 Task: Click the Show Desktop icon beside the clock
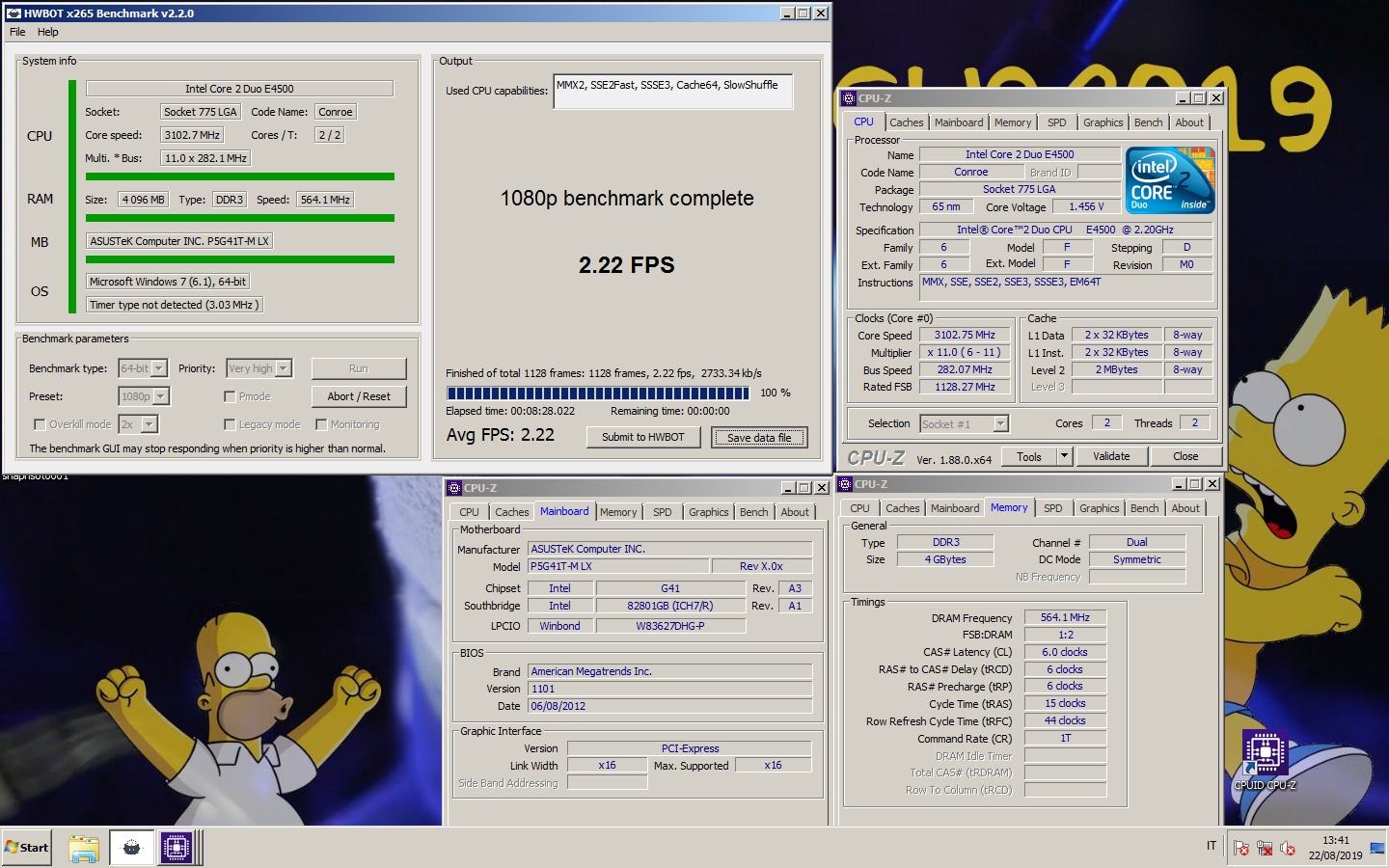click(x=1377, y=849)
